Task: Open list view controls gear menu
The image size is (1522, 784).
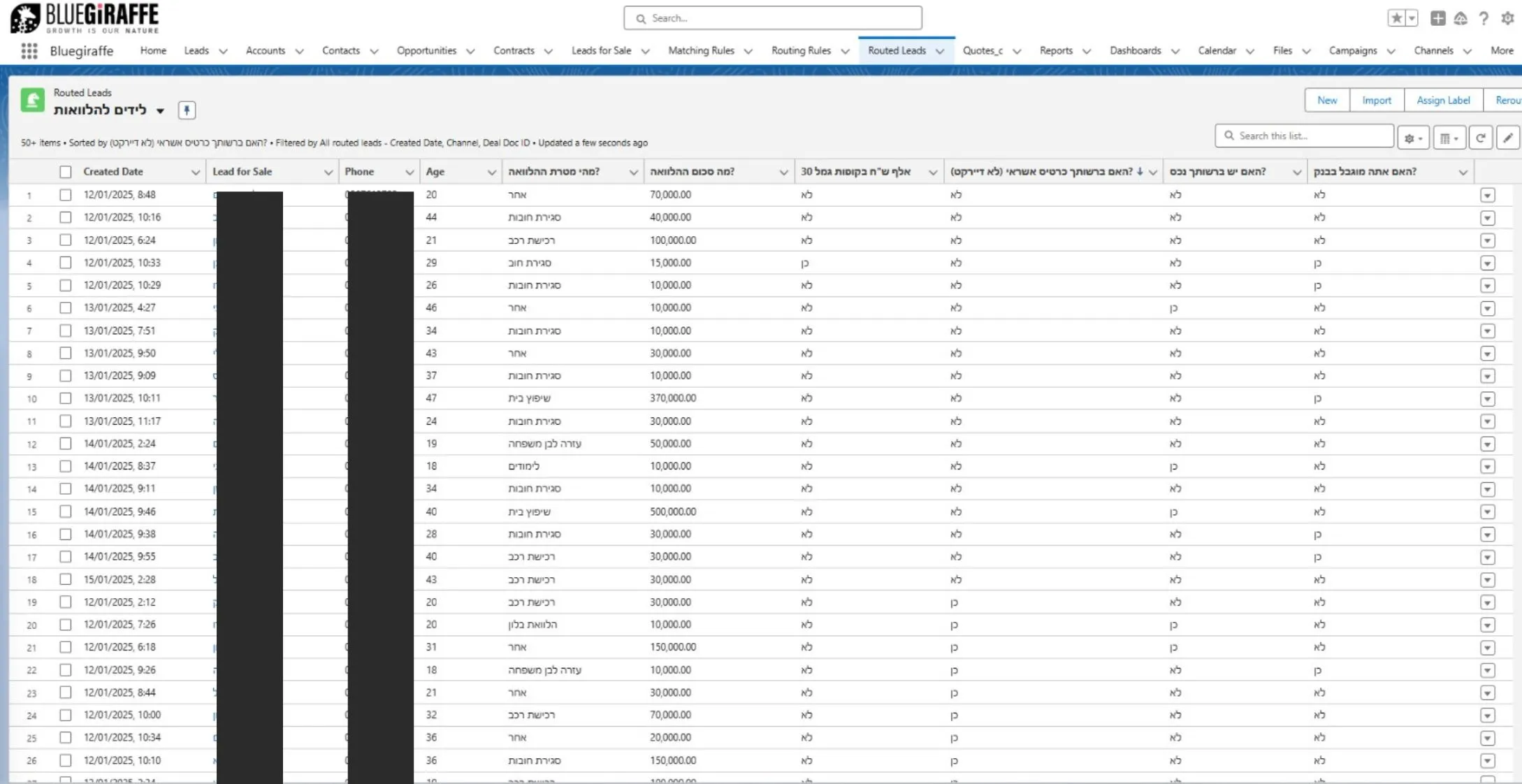Action: pyautogui.click(x=1412, y=138)
